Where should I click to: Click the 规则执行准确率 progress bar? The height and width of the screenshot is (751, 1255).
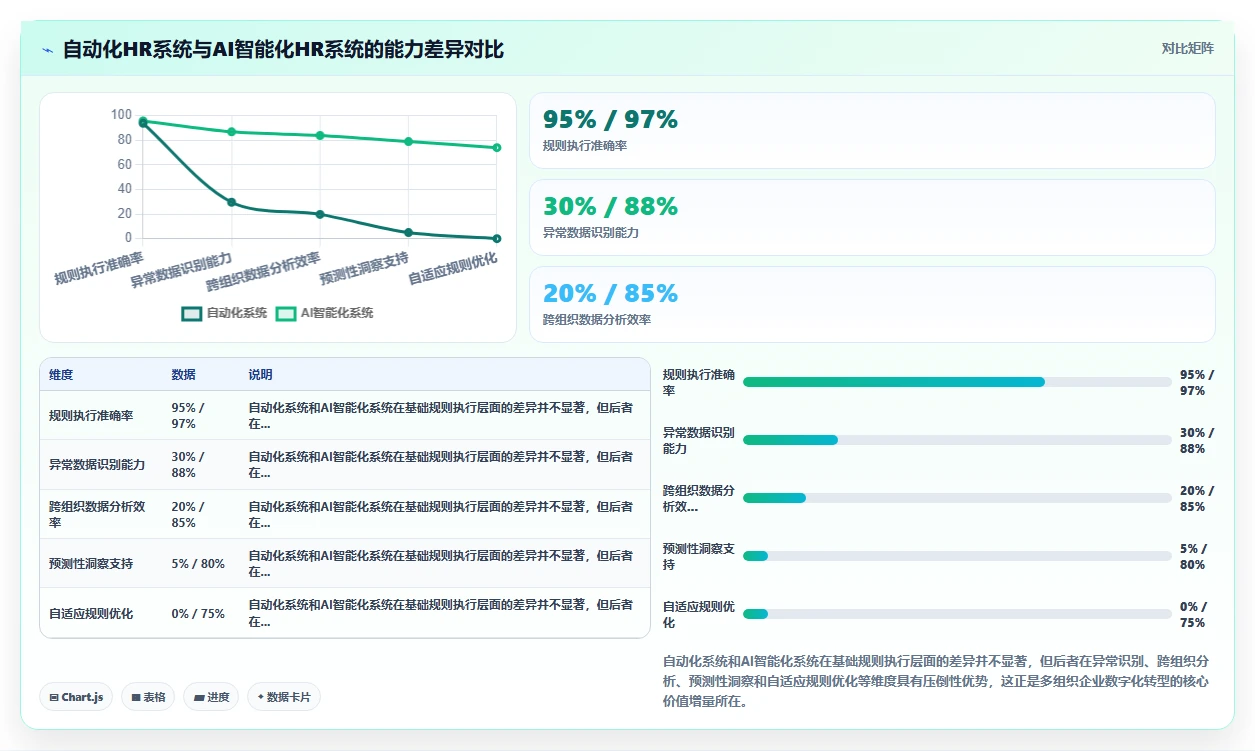(957, 382)
